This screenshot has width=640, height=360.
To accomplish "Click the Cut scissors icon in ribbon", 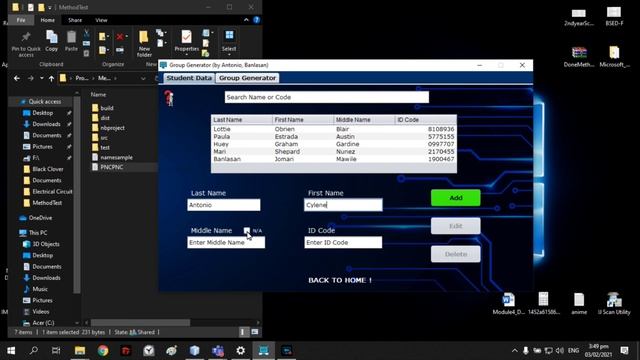I will point(87,33).
